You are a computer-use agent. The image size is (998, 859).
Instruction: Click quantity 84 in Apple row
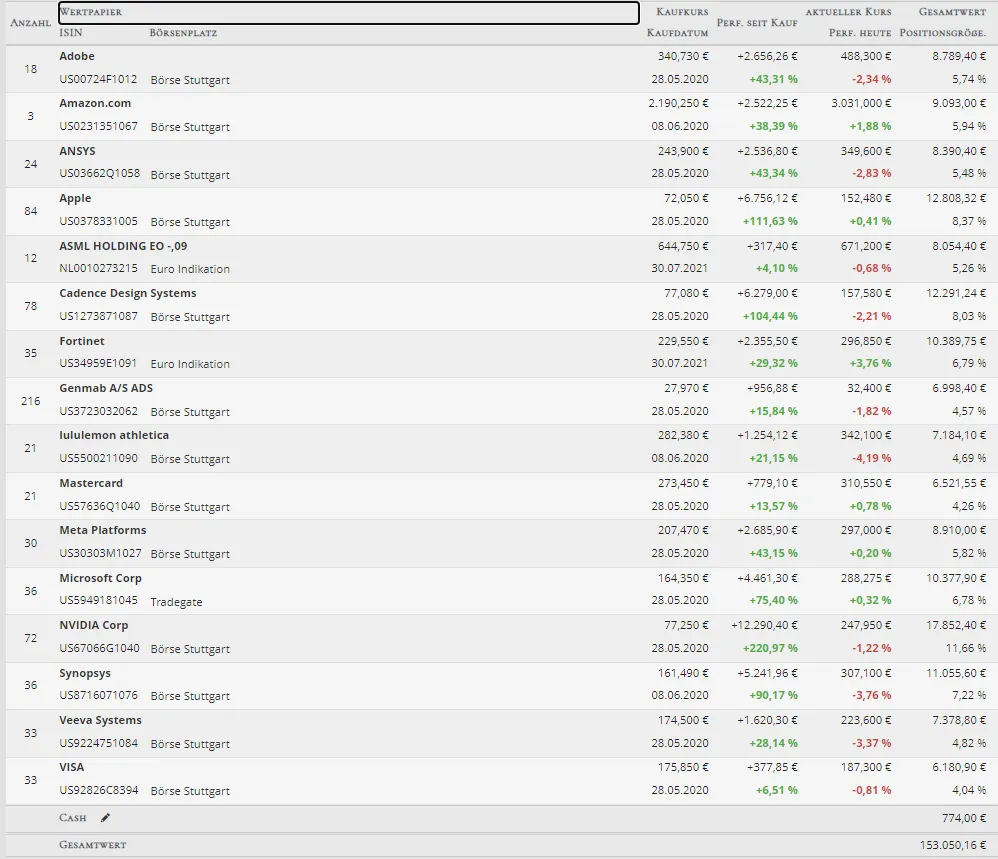[x=31, y=211]
